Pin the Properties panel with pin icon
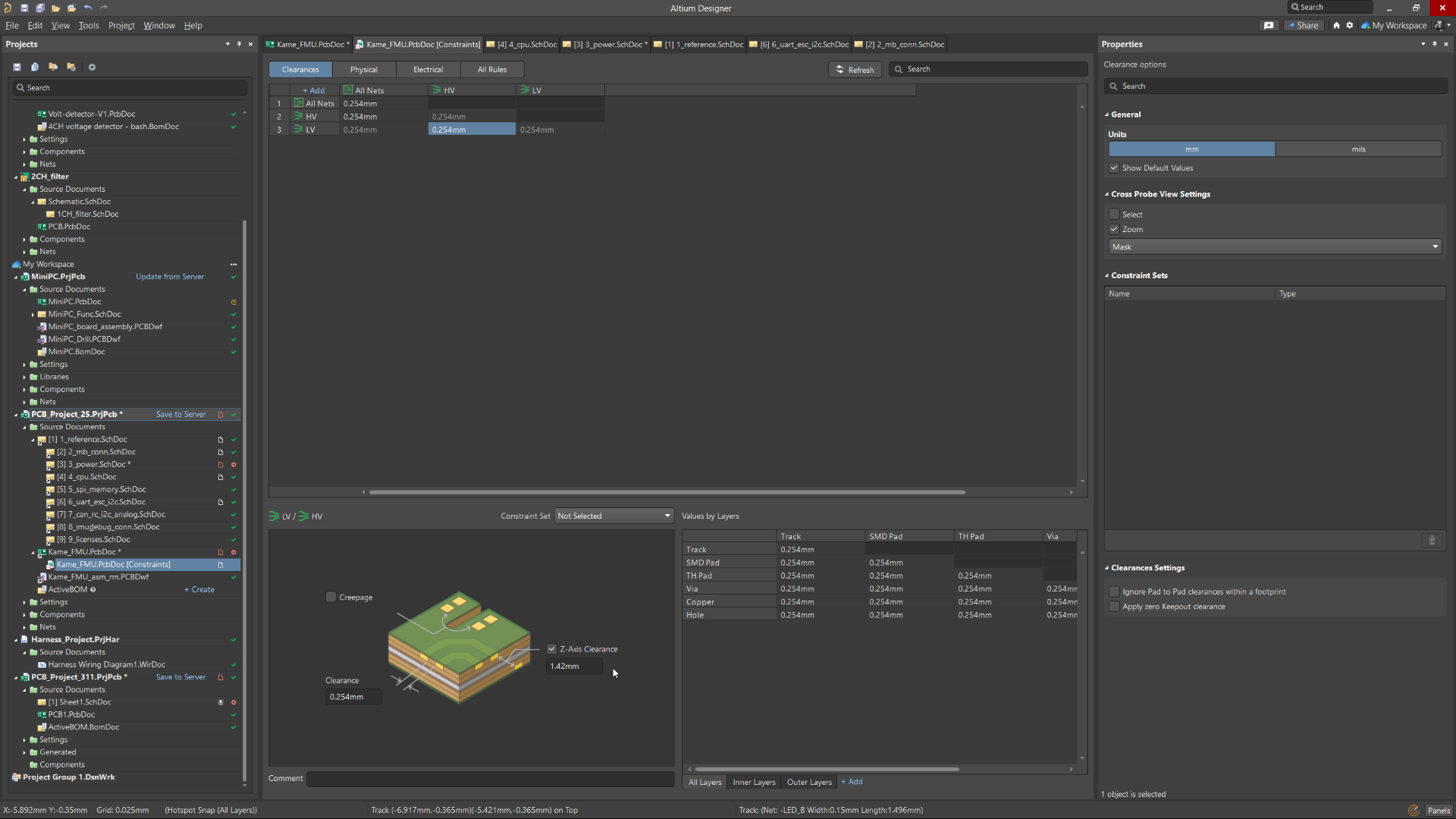1456x819 pixels. click(1434, 44)
